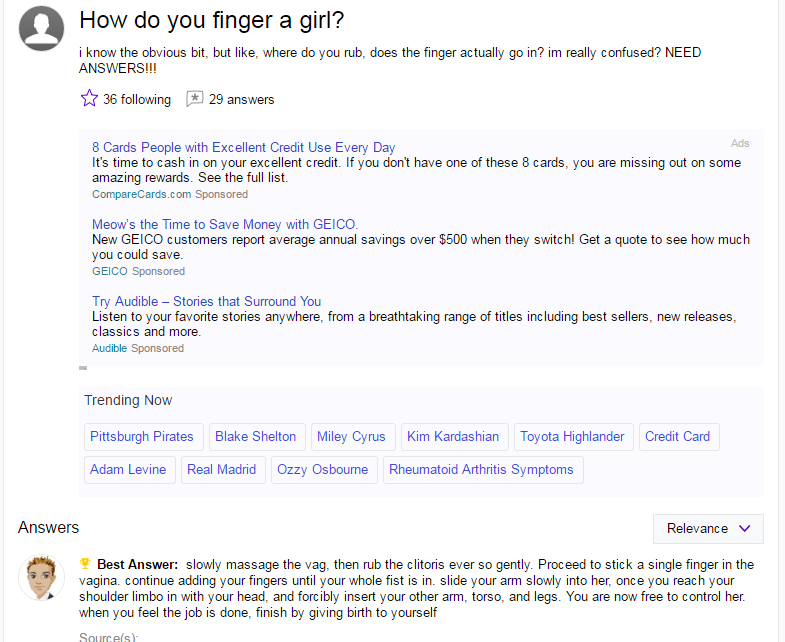Image resolution: width=785 pixels, height=642 pixels.
Task: Select the Credit Card trending tag
Action: (x=677, y=436)
